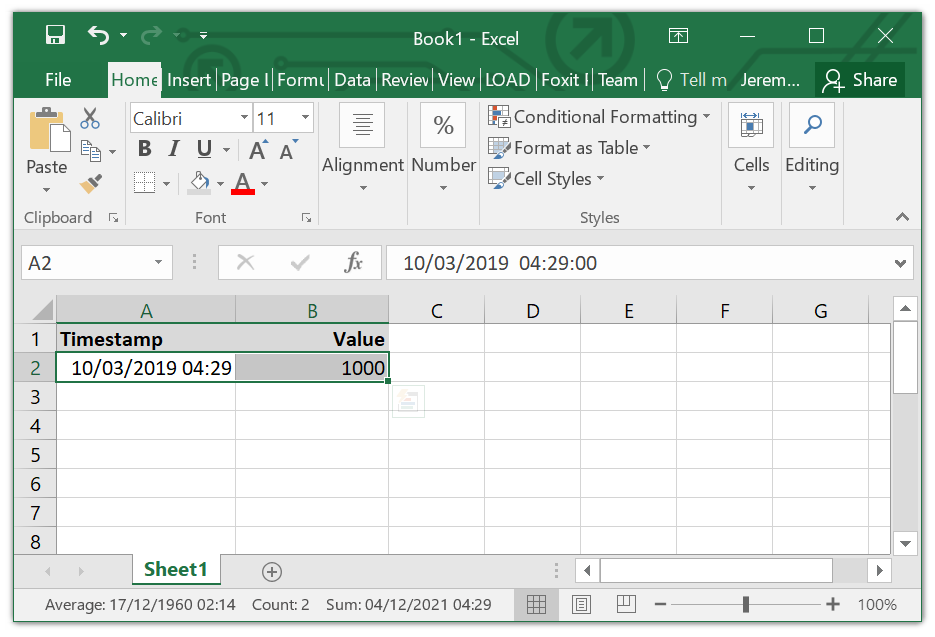935x637 pixels.
Task: Apply formatting with the Format Painter icon
Action: click(x=89, y=182)
